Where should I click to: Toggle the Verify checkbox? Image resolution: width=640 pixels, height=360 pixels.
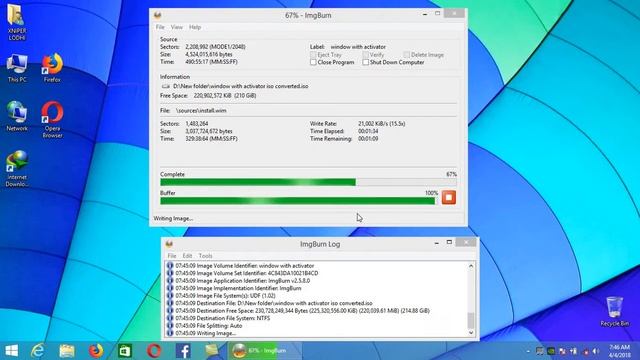[x=365, y=55]
